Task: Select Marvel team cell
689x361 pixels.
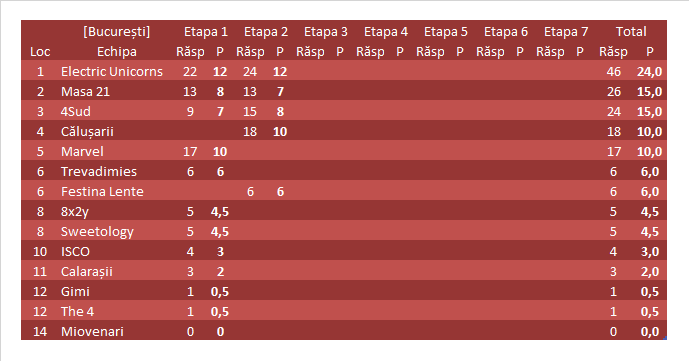Action: coord(82,152)
